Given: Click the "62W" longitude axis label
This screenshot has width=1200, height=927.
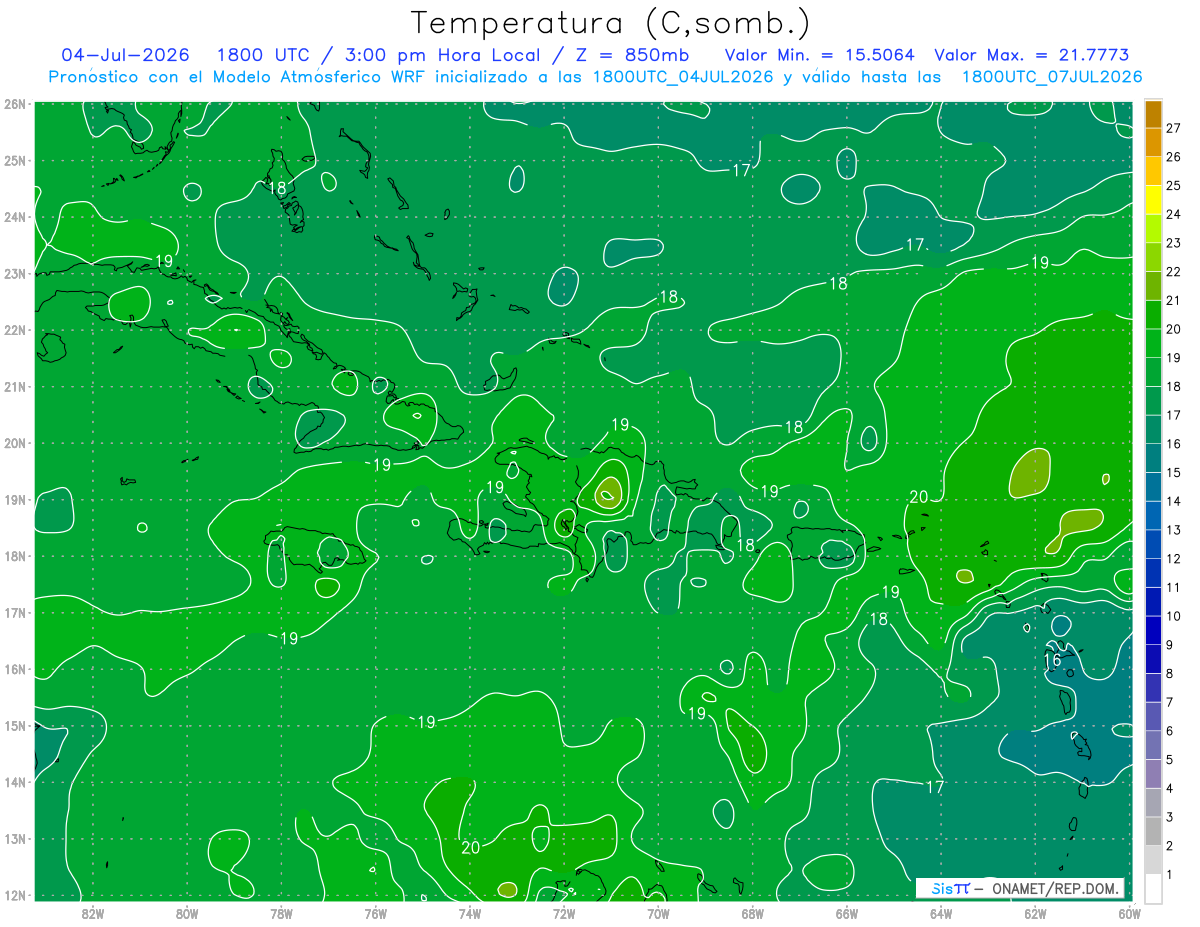Looking at the screenshot, I should [1035, 913].
